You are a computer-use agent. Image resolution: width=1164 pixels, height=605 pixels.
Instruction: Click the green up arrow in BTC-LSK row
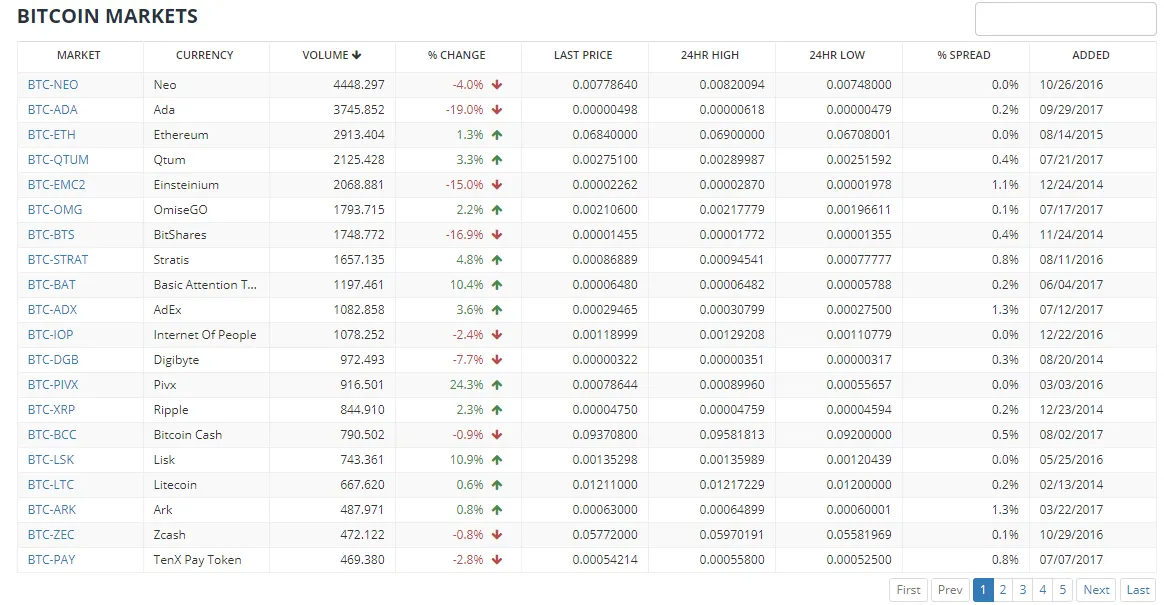(497, 460)
